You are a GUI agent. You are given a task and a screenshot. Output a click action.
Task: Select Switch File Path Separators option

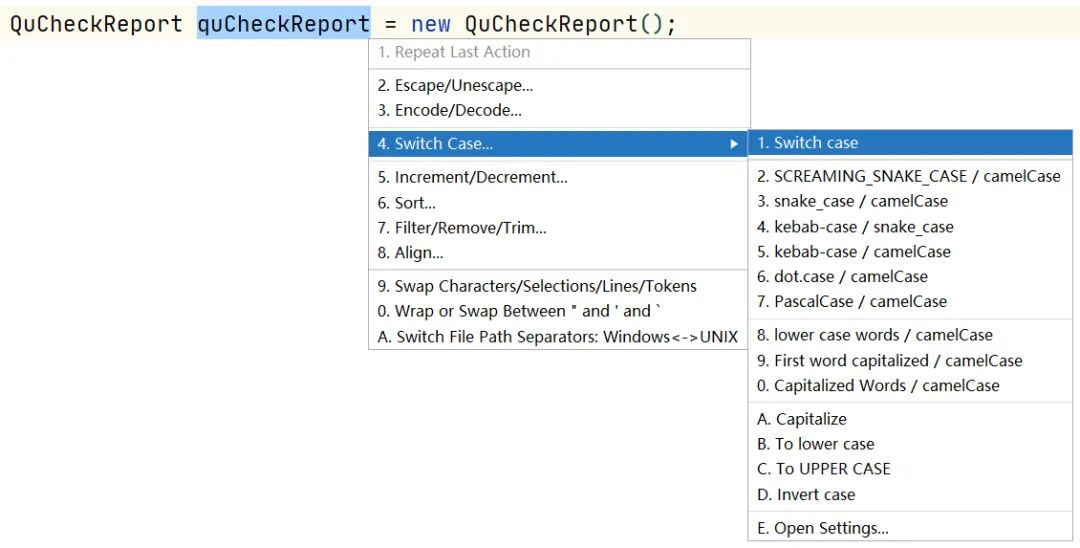point(559,337)
